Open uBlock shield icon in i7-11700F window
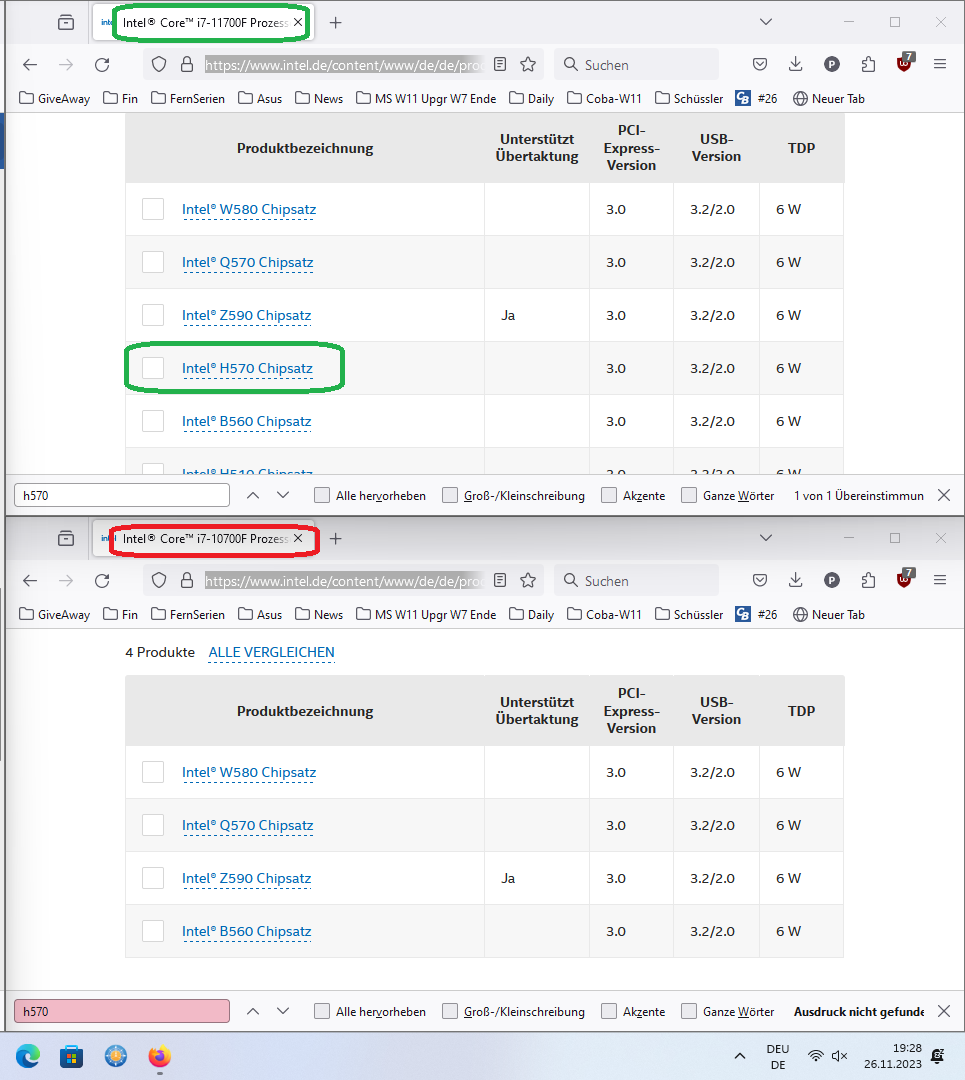Viewport: 965px width, 1080px height. click(904, 63)
